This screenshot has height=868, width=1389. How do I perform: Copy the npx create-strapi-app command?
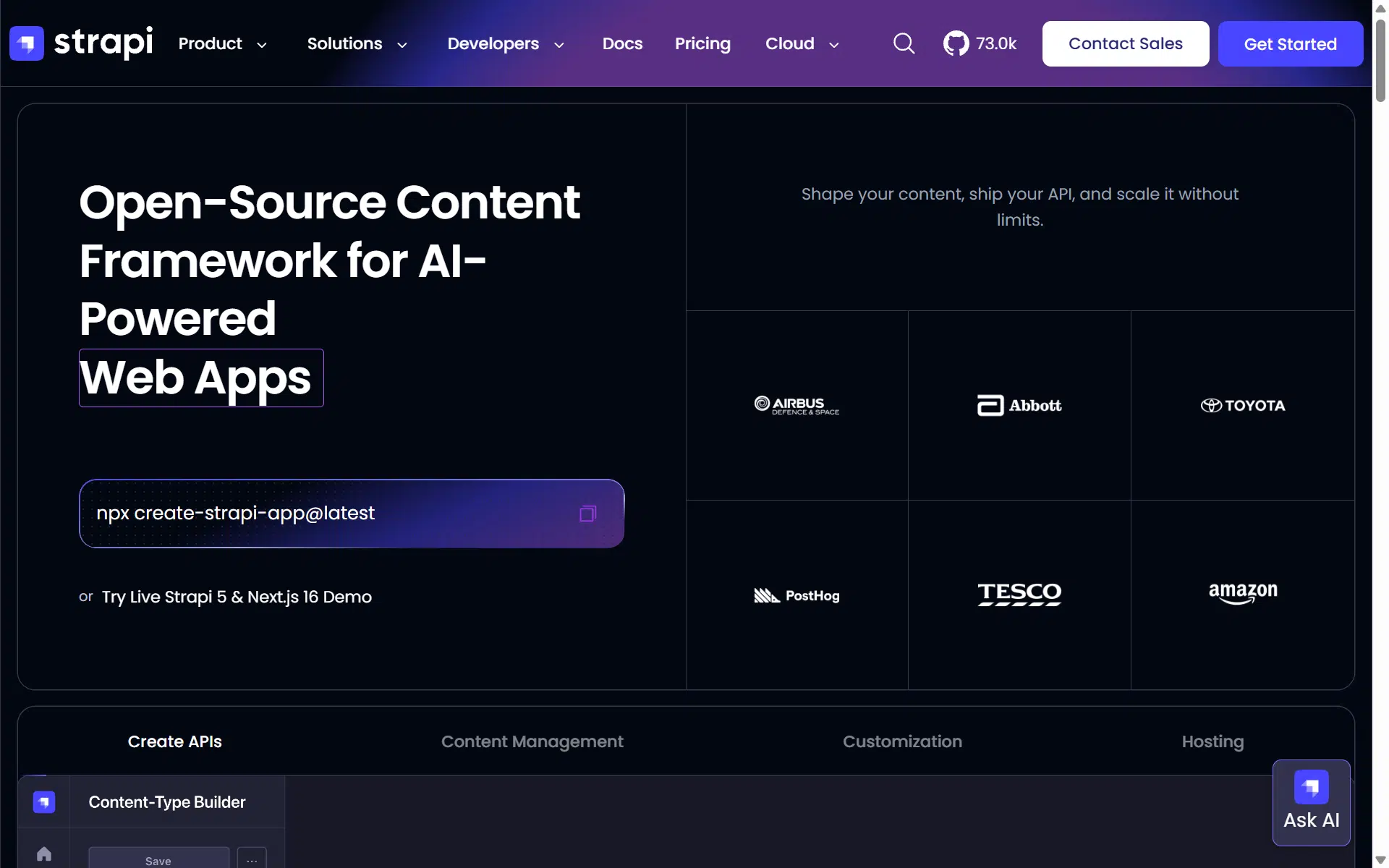click(587, 514)
